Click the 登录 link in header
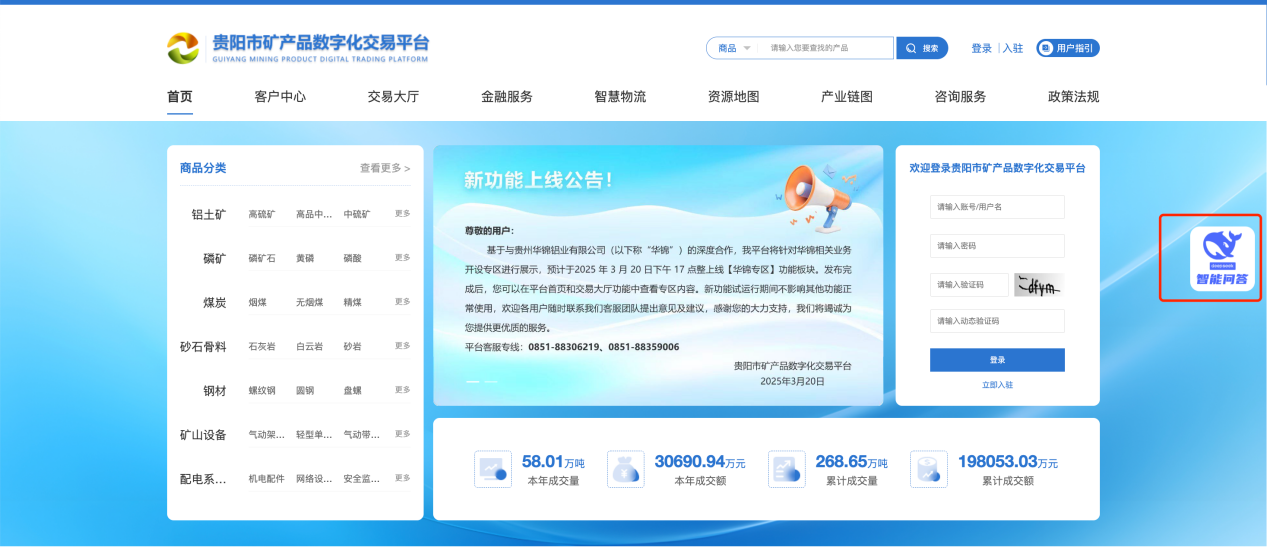 point(981,48)
